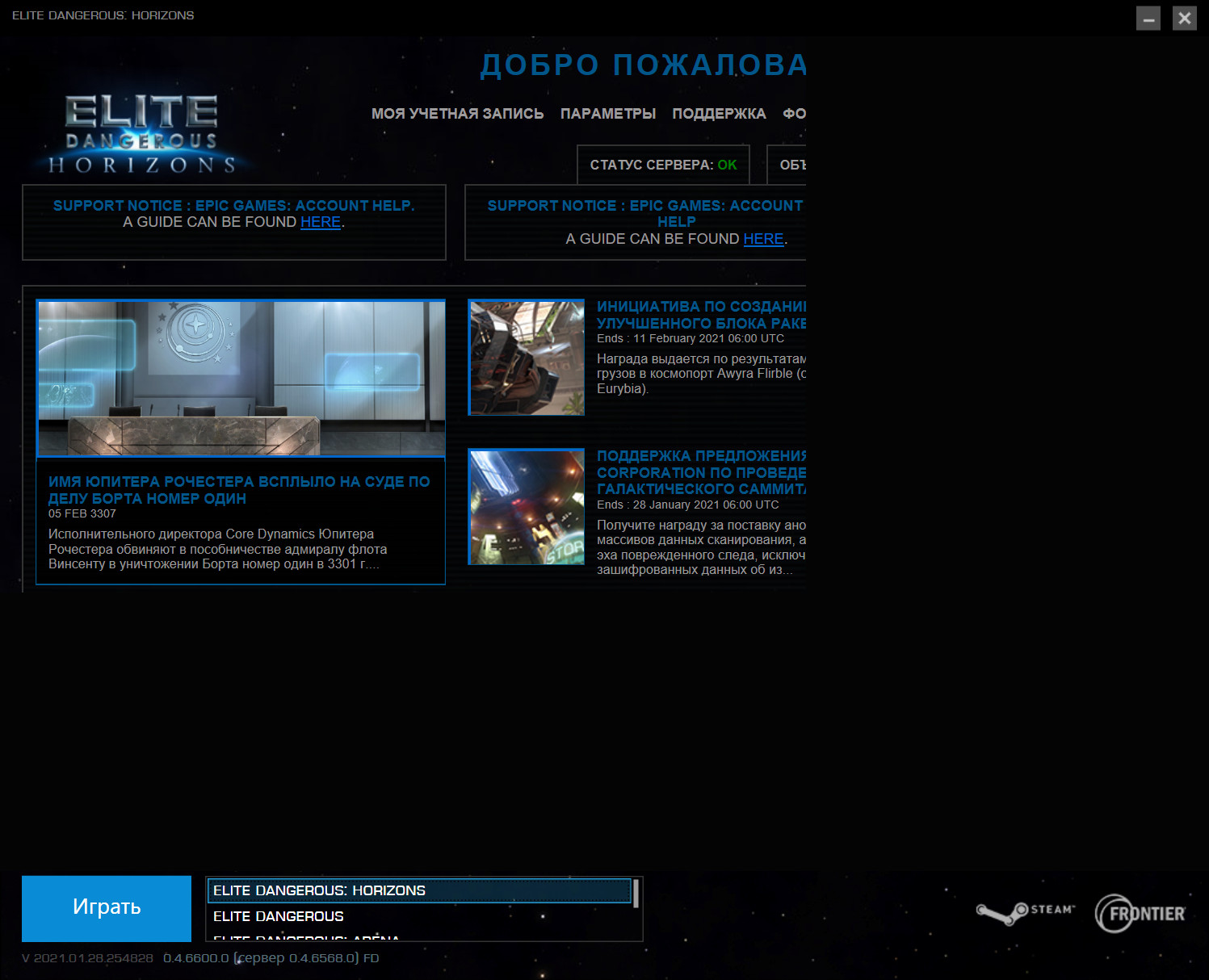The image size is (1209, 980).
Task: Open the courtroom news image thumbnail
Action: click(x=241, y=378)
